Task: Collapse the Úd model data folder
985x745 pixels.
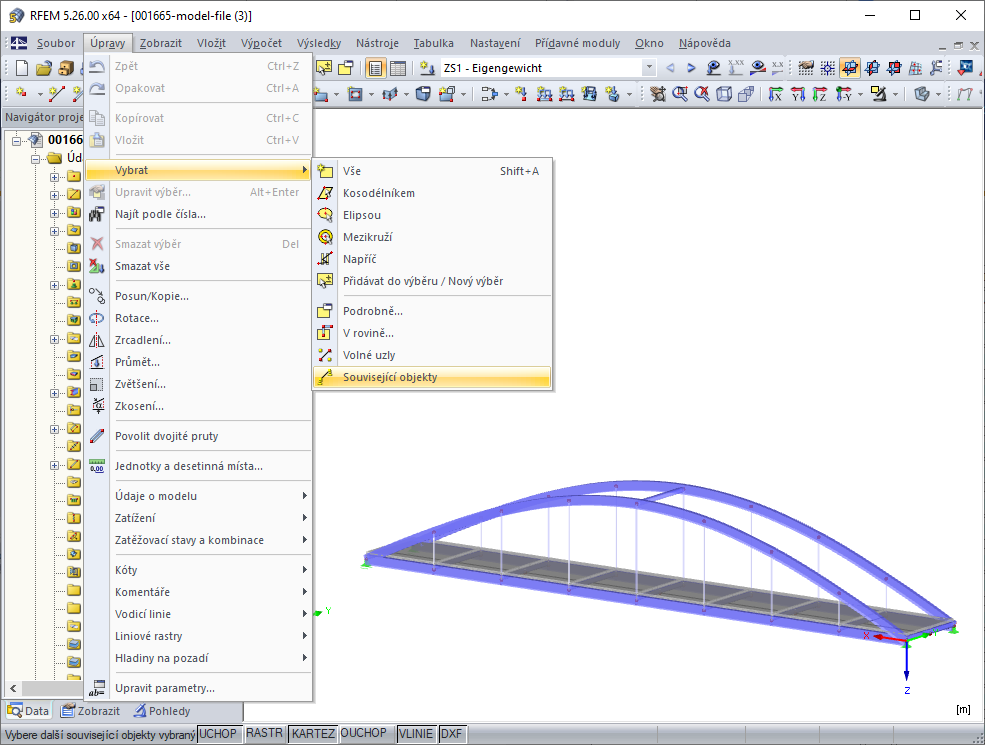Action: coord(36,158)
